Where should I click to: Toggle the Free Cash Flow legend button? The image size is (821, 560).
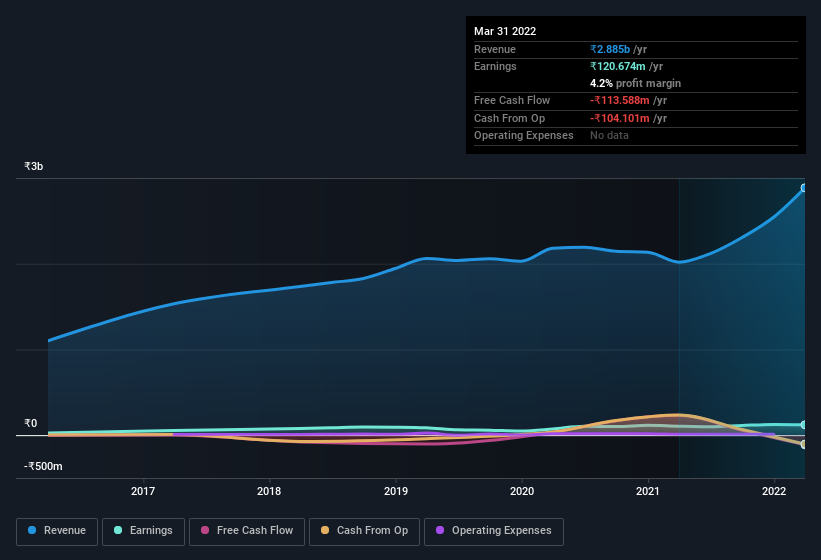(x=247, y=531)
